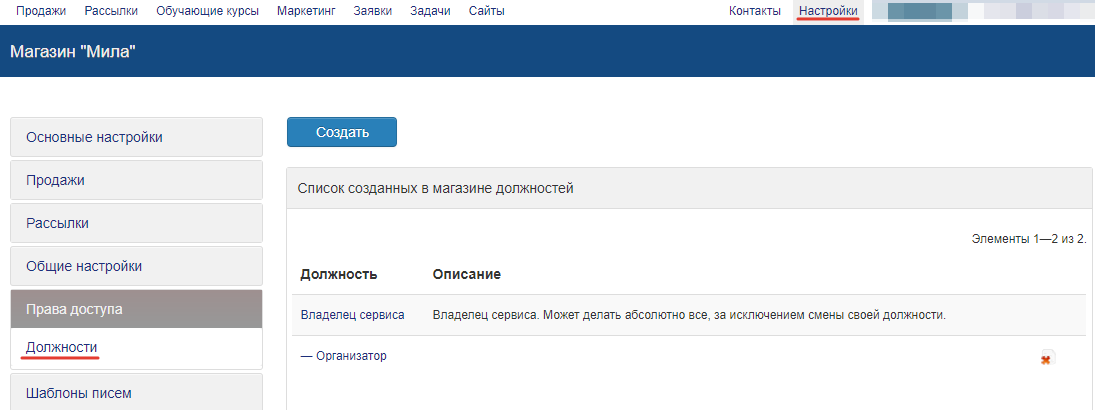Open Рассылки in the top menu bar

tap(112, 11)
